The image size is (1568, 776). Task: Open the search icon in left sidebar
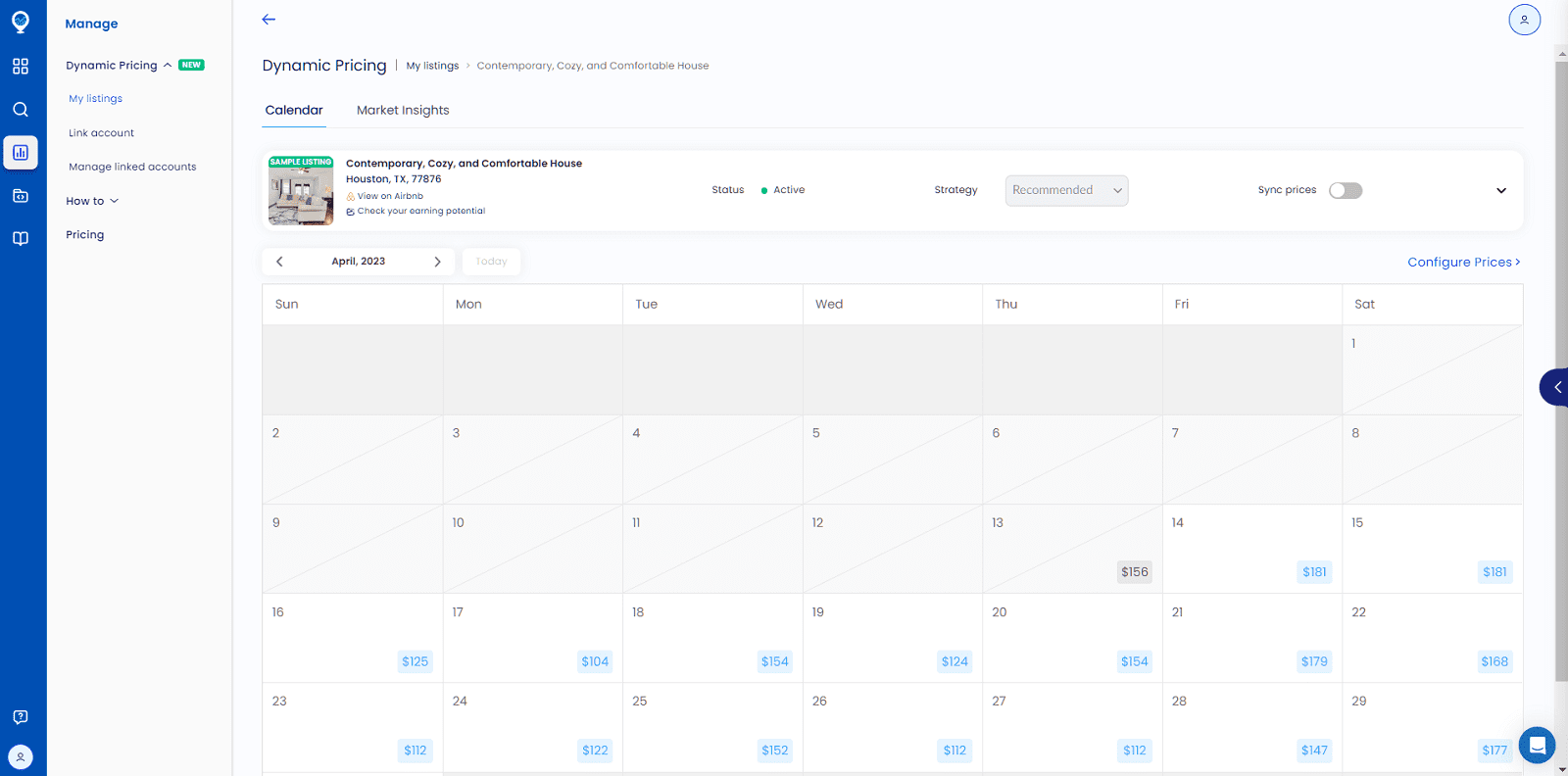21,110
